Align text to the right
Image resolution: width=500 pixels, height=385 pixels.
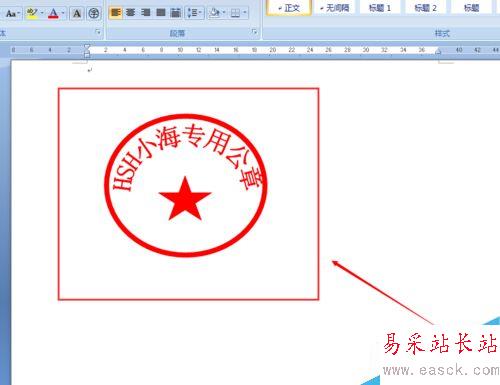pyautogui.click(x=146, y=13)
